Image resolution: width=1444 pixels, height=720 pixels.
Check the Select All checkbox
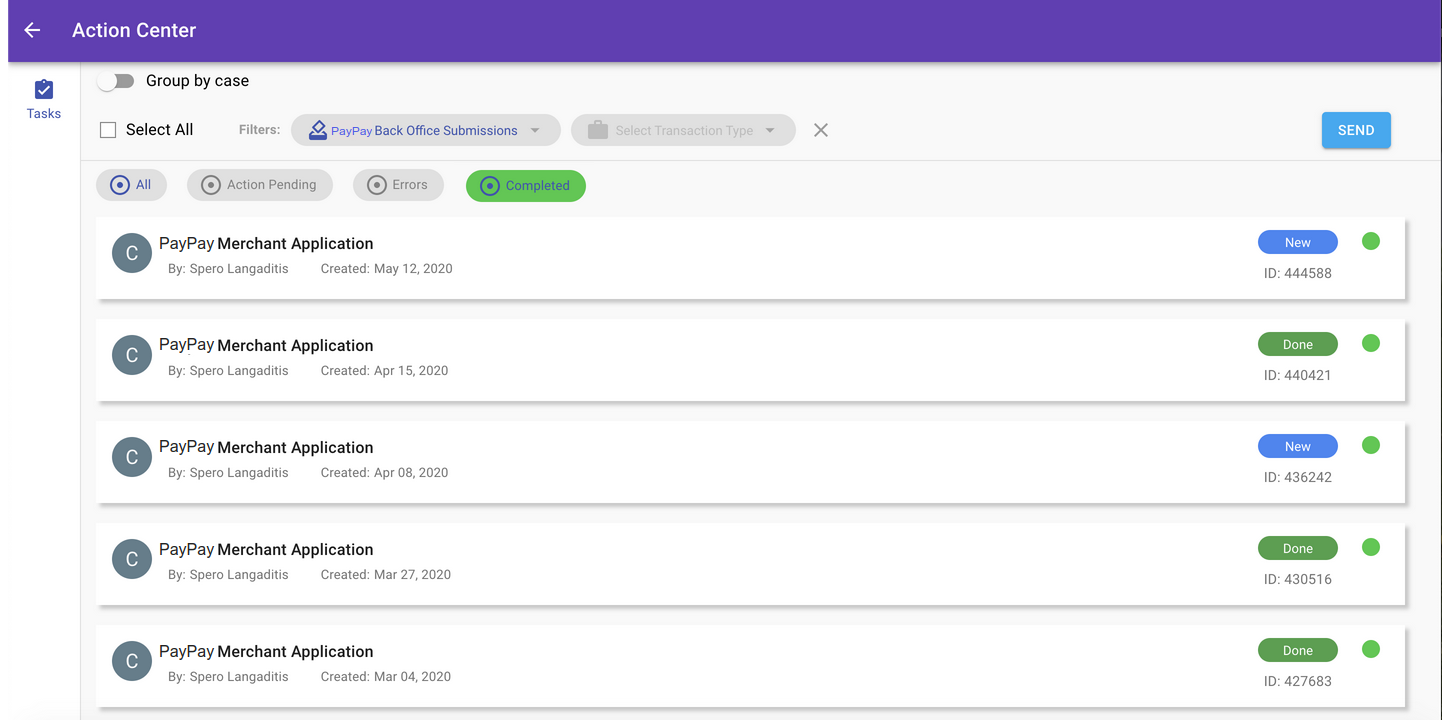pyautogui.click(x=108, y=130)
